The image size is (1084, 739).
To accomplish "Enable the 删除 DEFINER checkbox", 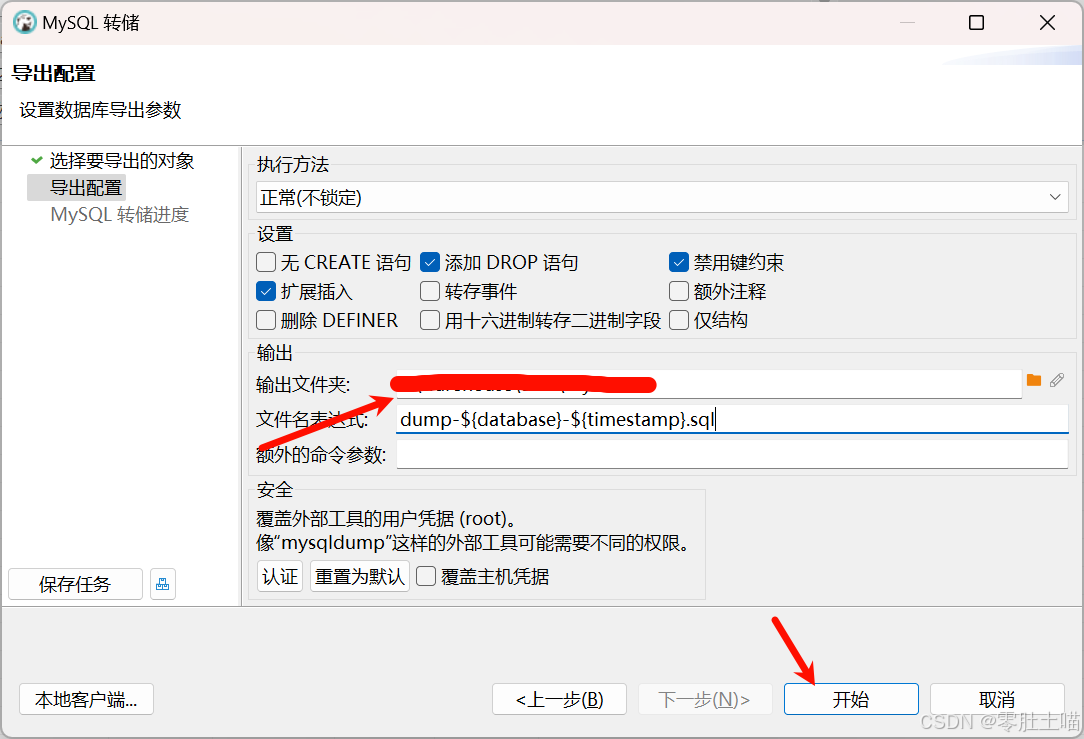I will pos(266,321).
